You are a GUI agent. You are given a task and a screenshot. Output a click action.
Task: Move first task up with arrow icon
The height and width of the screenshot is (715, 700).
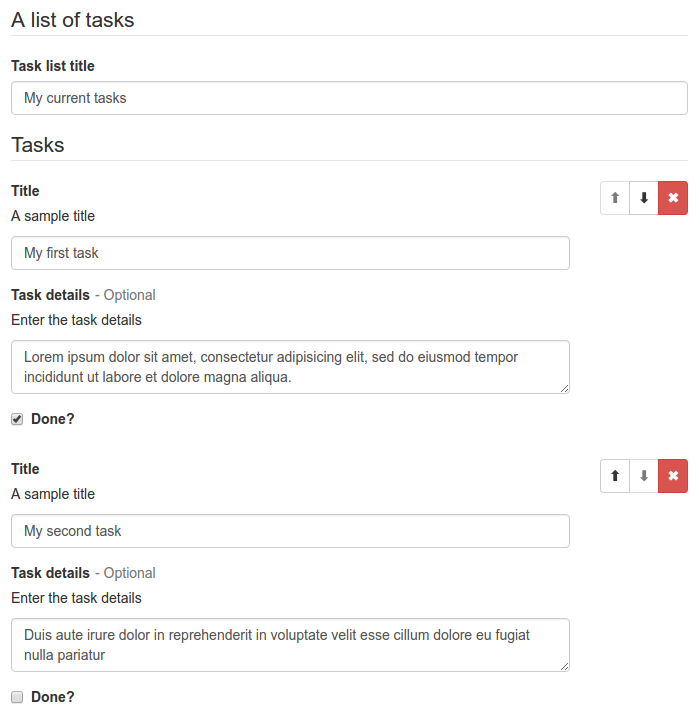(615, 198)
